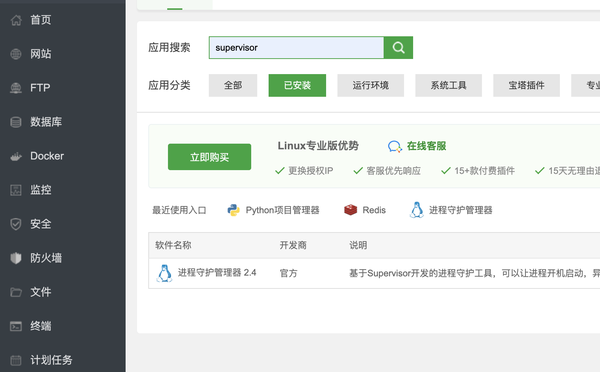Click 15+款付费插件 feature text
Screen dimensions: 600x372
[x=484, y=171]
